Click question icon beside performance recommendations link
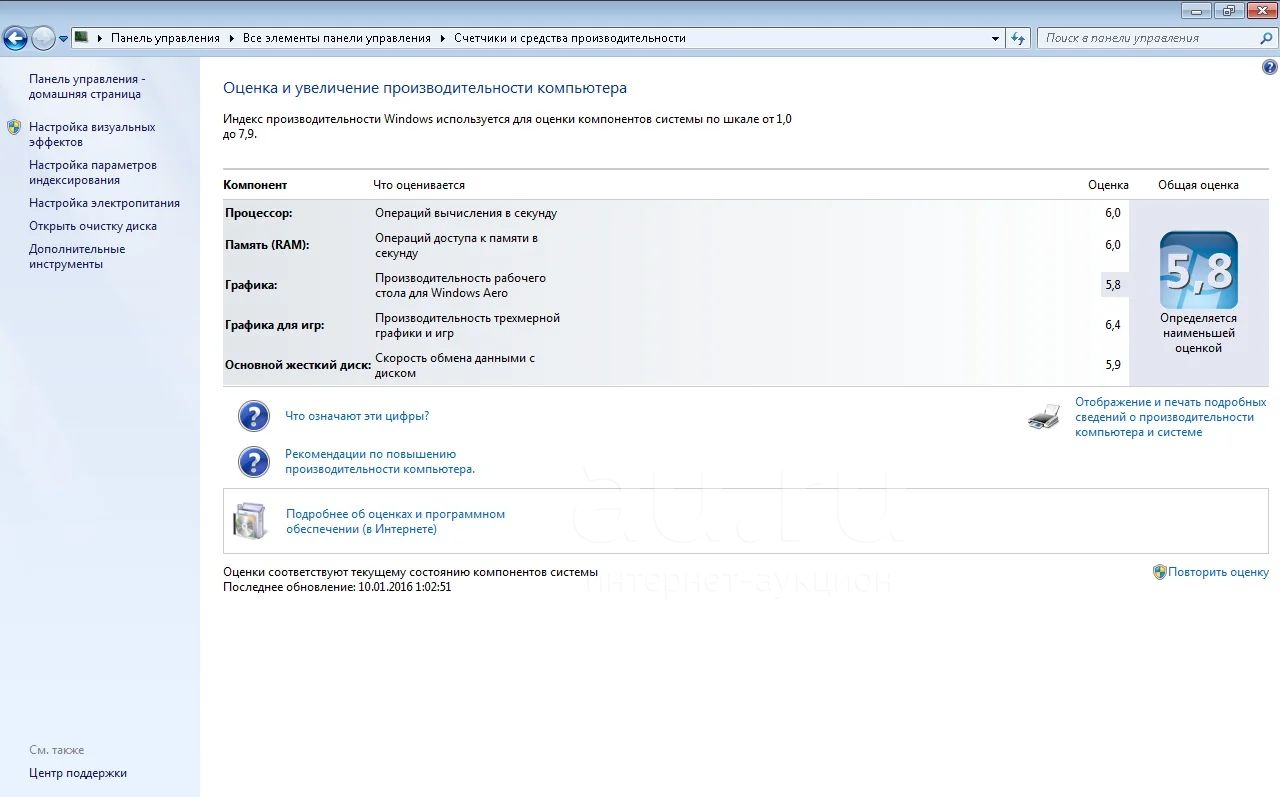The width and height of the screenshot is (1280, 797). 254,461
